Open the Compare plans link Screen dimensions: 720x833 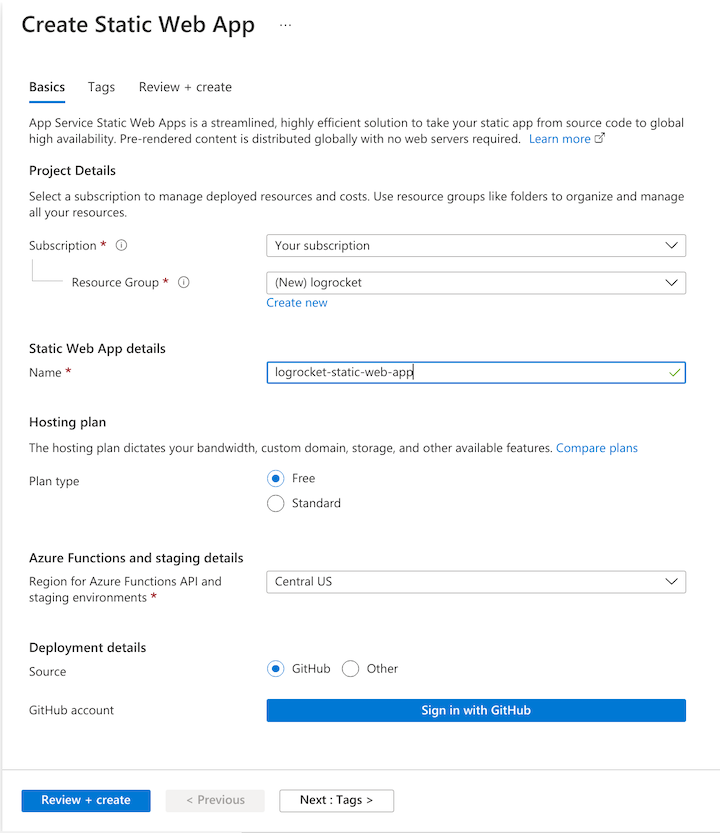click(597, 448)
